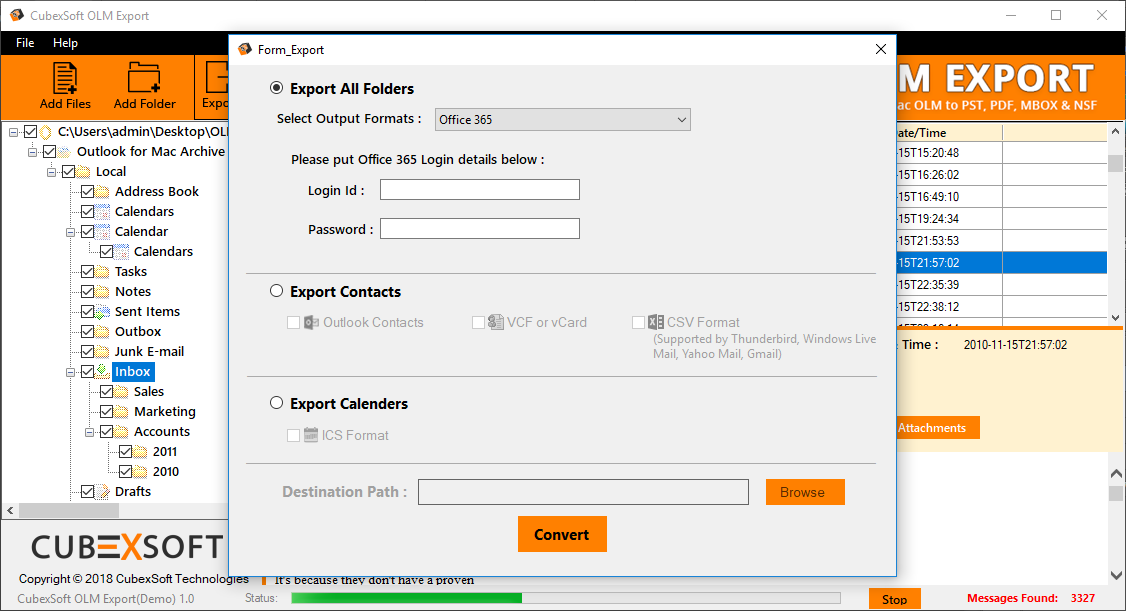The width and height of the screenshot is (1126, 611).
Task: Click the Date/Time column header
Action: 949,133
